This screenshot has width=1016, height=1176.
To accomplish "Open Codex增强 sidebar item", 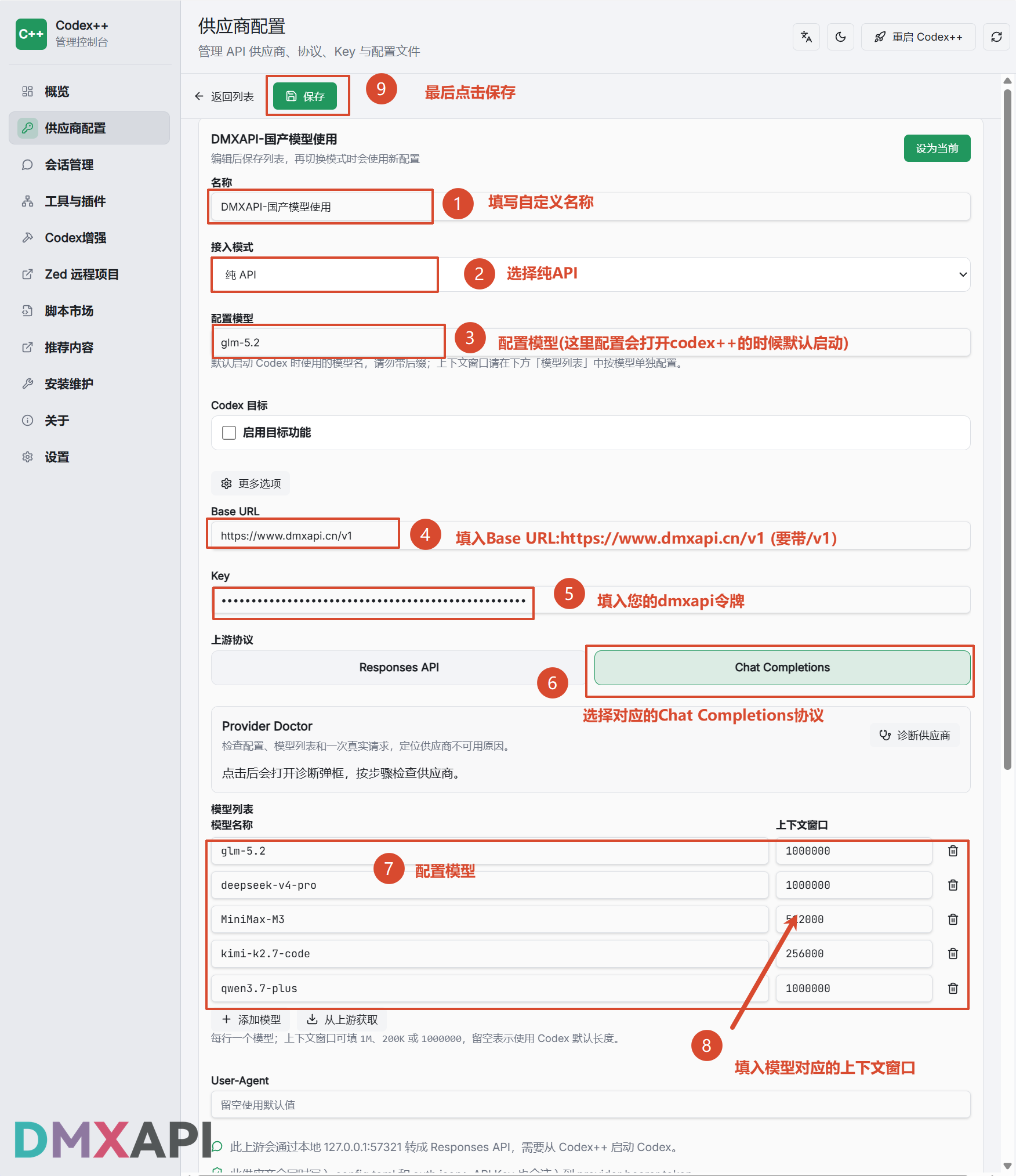I will point(89,238).
